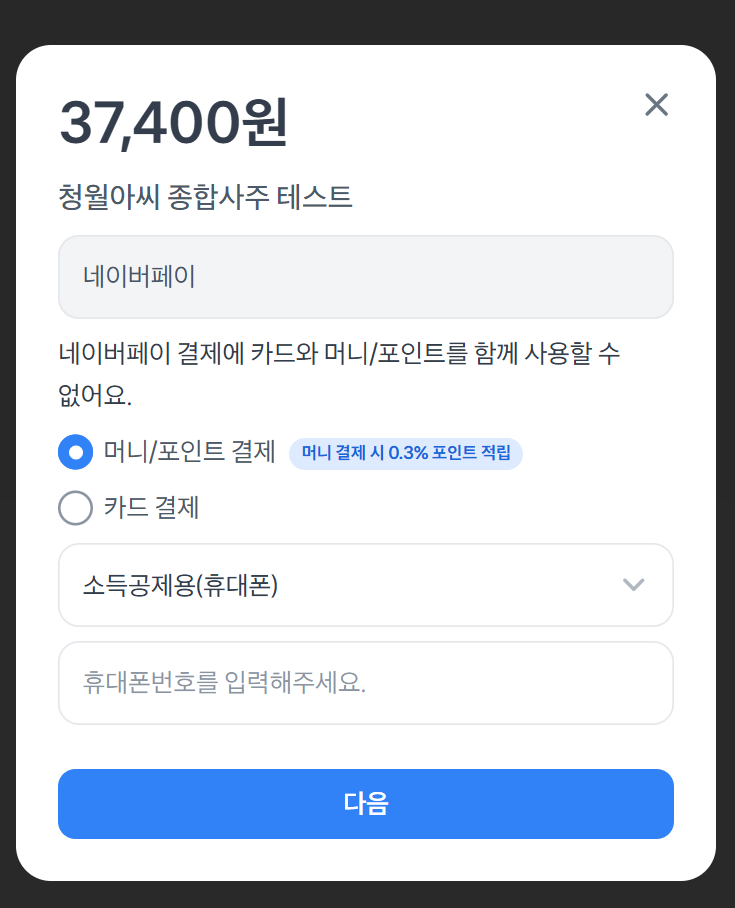
Task: Click the 네이버페이 결제에 카드와 머니/포인트 notice text
Action: tap(339, 374)
